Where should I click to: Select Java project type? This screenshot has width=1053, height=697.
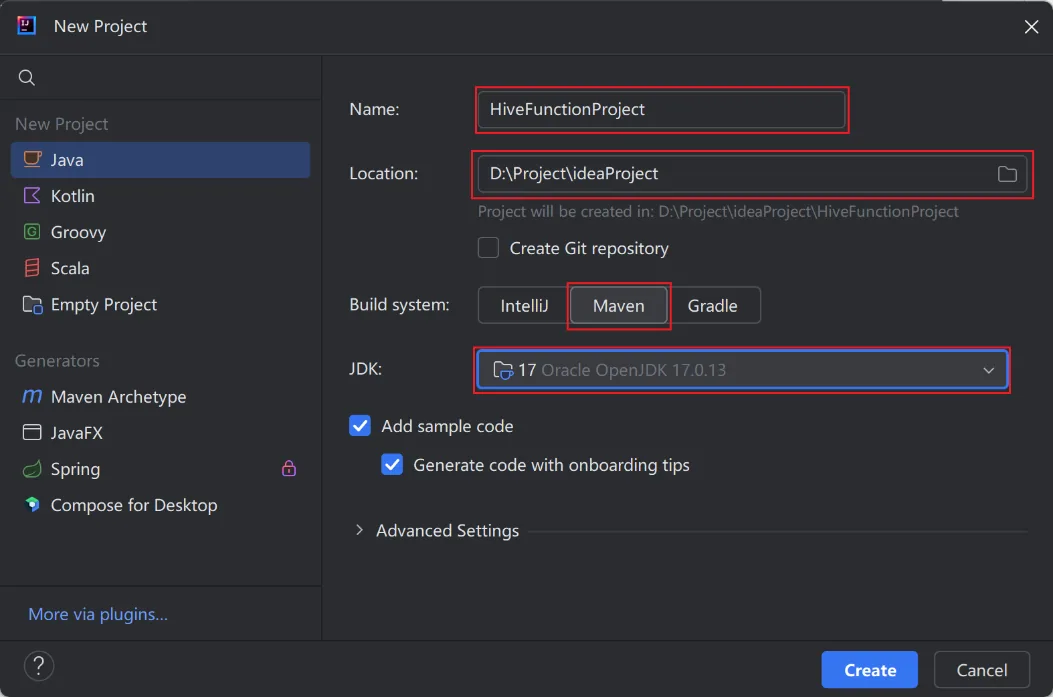coord(161,160)
